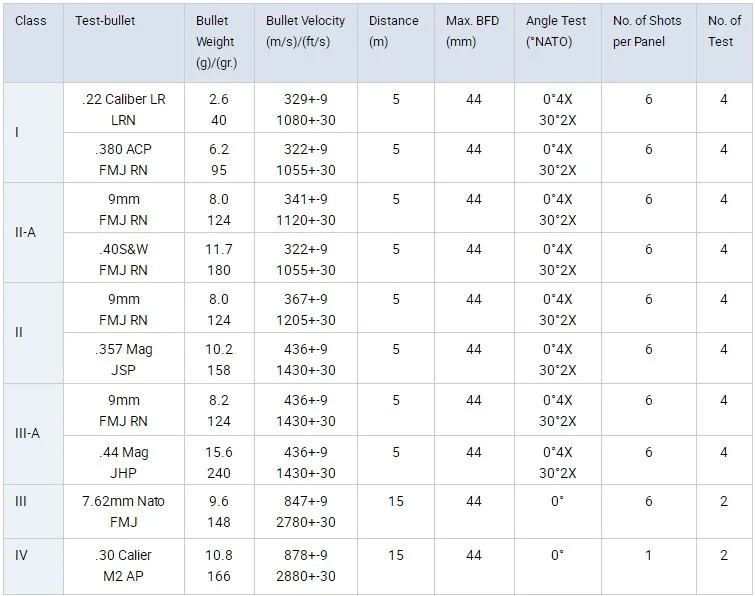Click the .357 Mag JSP cell
Image resolution: width=755 pixels, height=596 pixels.
pos(124,359)
